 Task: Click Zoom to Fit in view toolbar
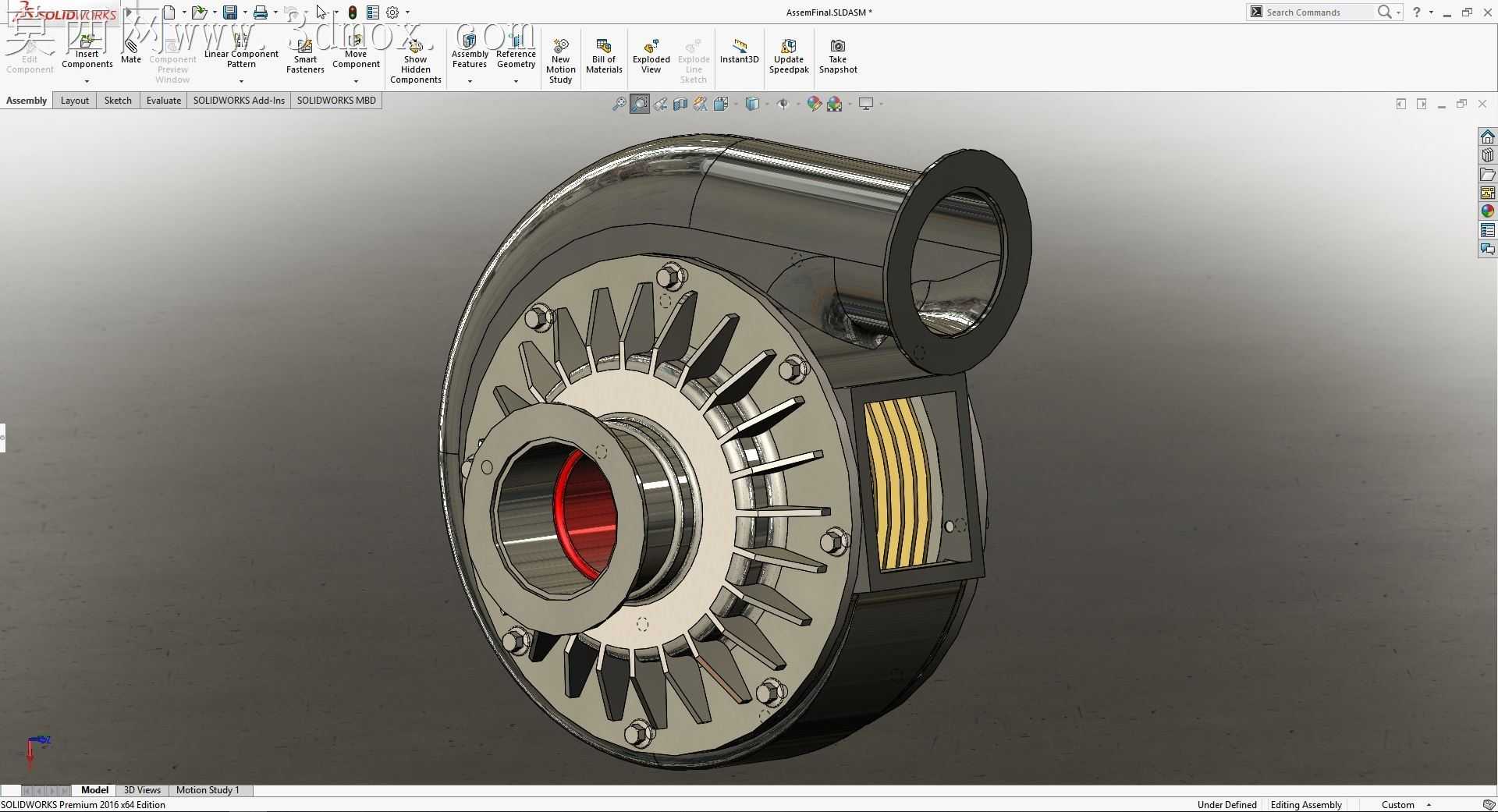pyautogui.click(x=619, y=104)
